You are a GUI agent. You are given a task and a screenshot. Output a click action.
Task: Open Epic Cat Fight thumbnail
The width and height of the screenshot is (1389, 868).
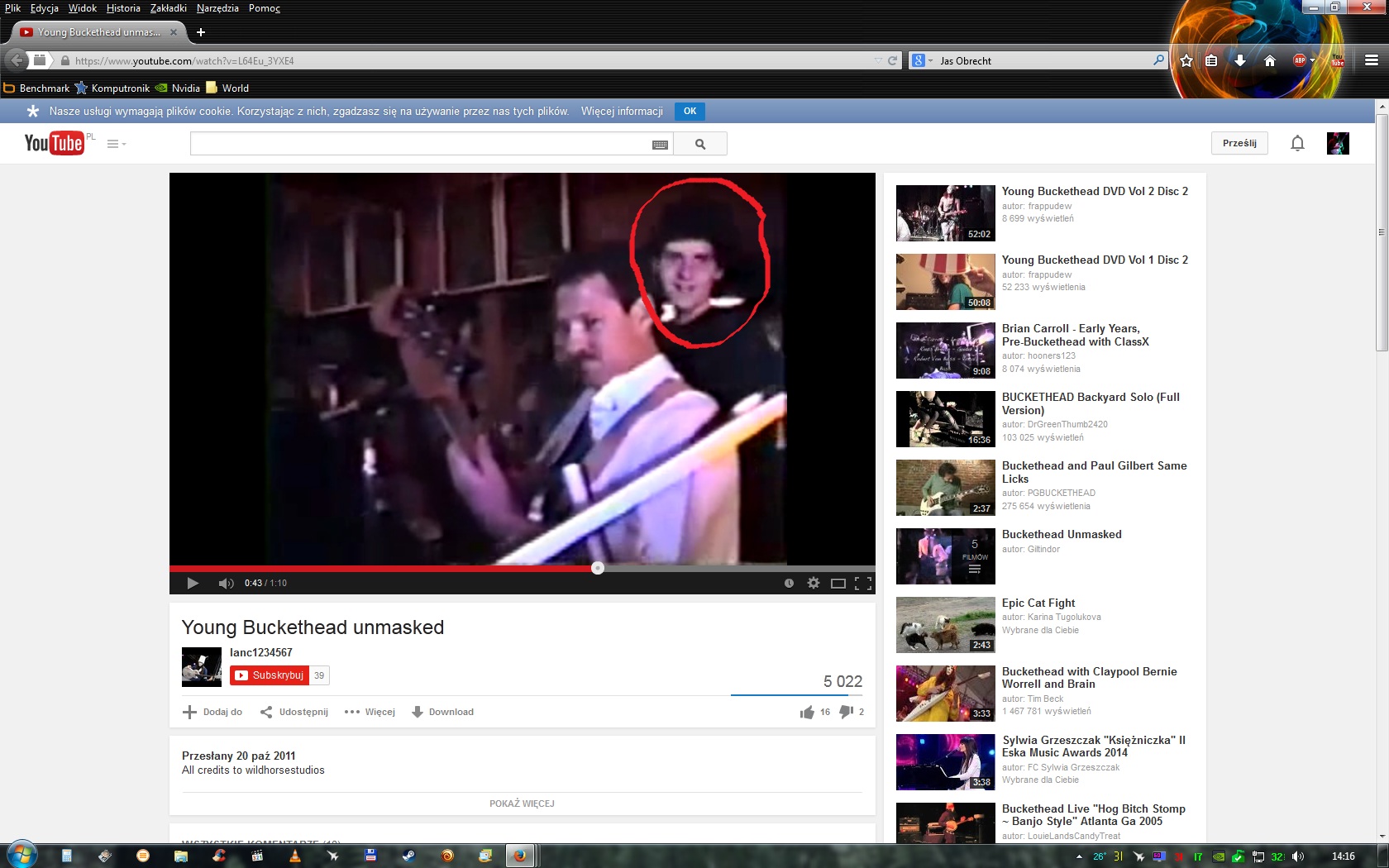pos(946,625)
